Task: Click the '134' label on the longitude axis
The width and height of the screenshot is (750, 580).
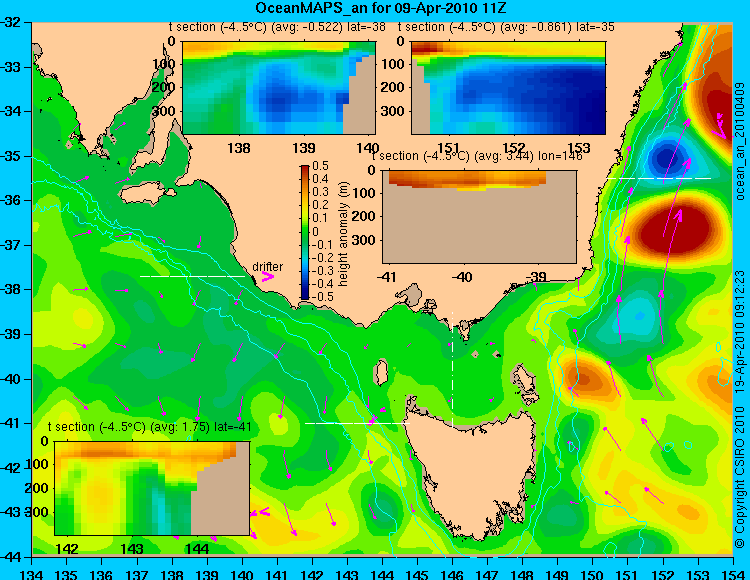Action: [x=33, y=574]
